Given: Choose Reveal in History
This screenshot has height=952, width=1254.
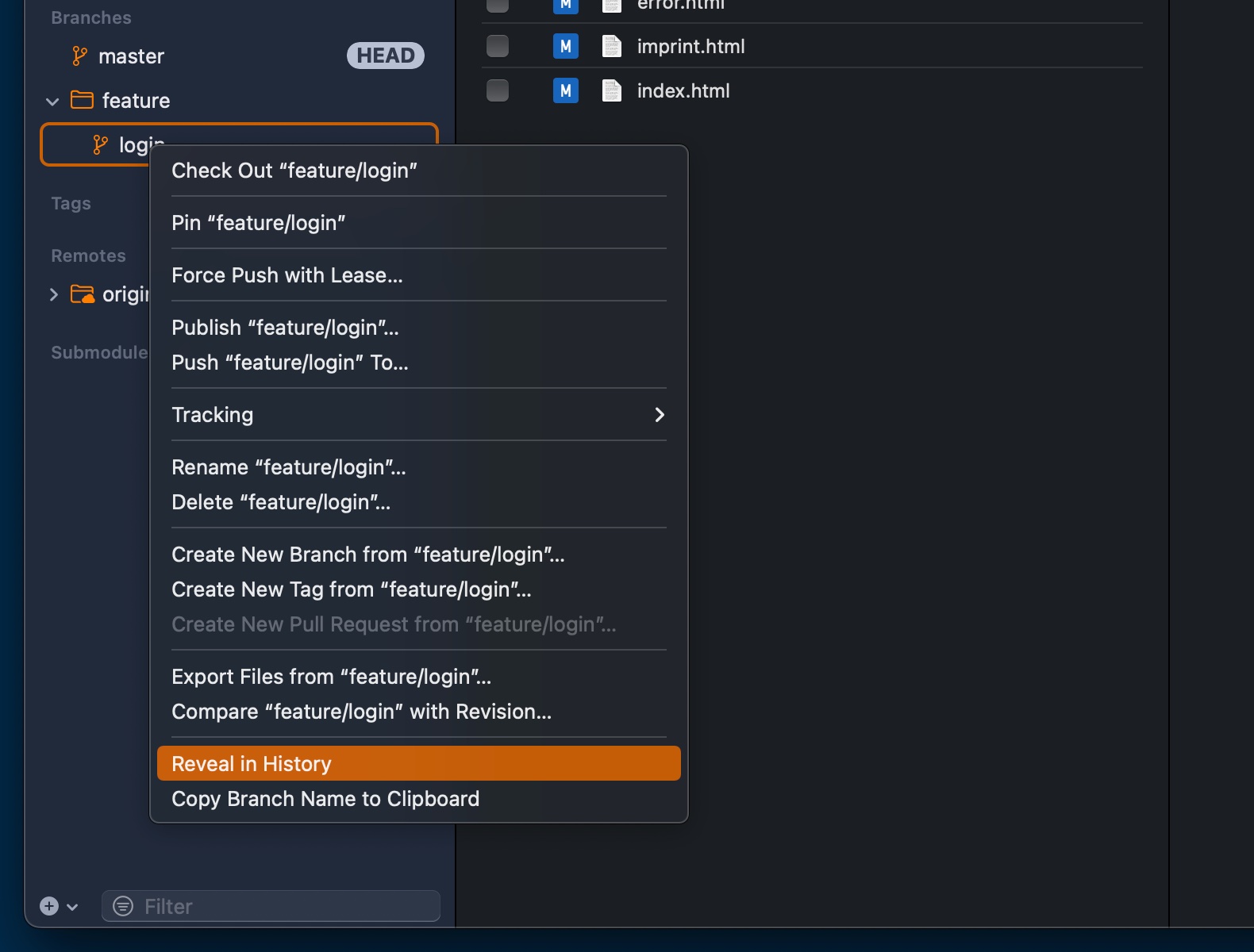Looking at the screenshot, I should click(418, 763).
